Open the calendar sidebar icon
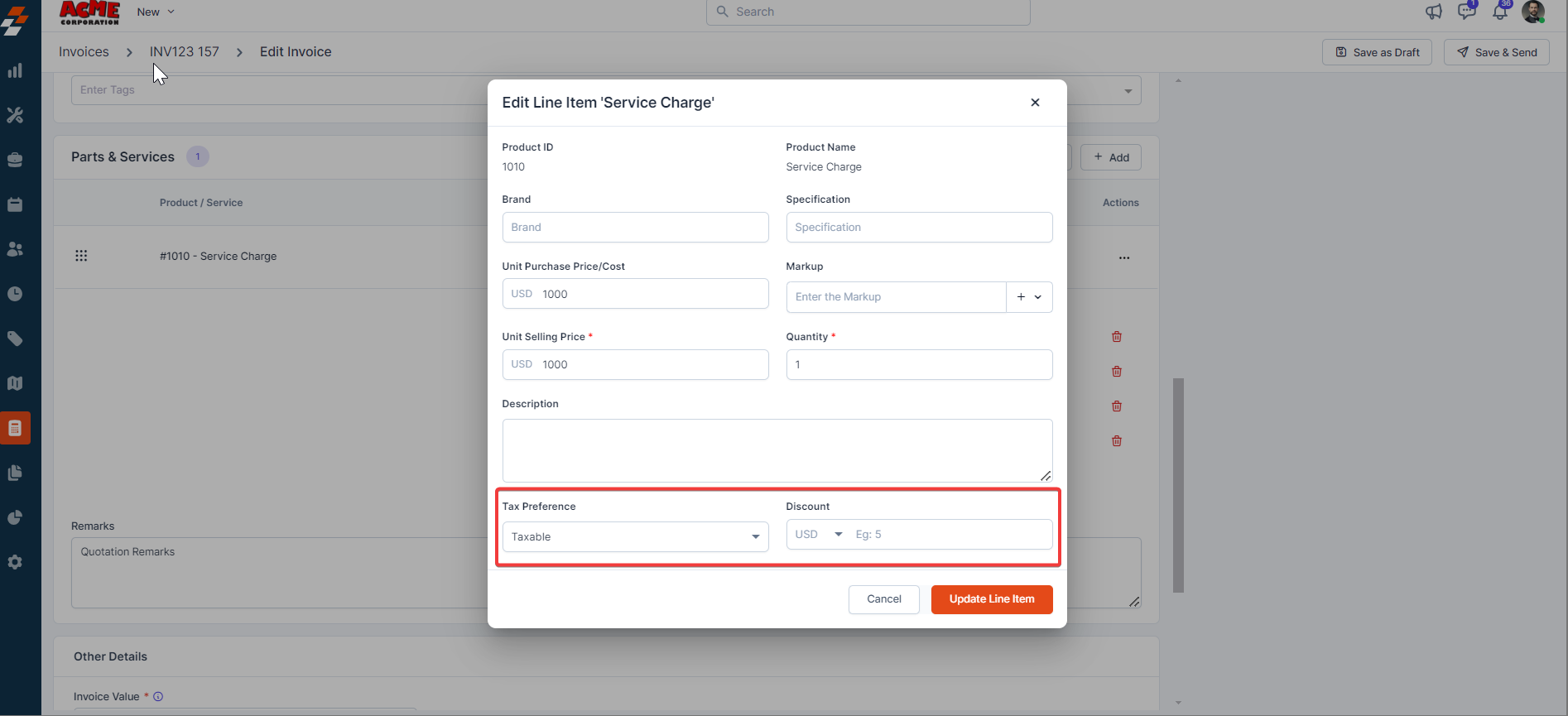This screenshot has width=1568, height=716. 15,204
